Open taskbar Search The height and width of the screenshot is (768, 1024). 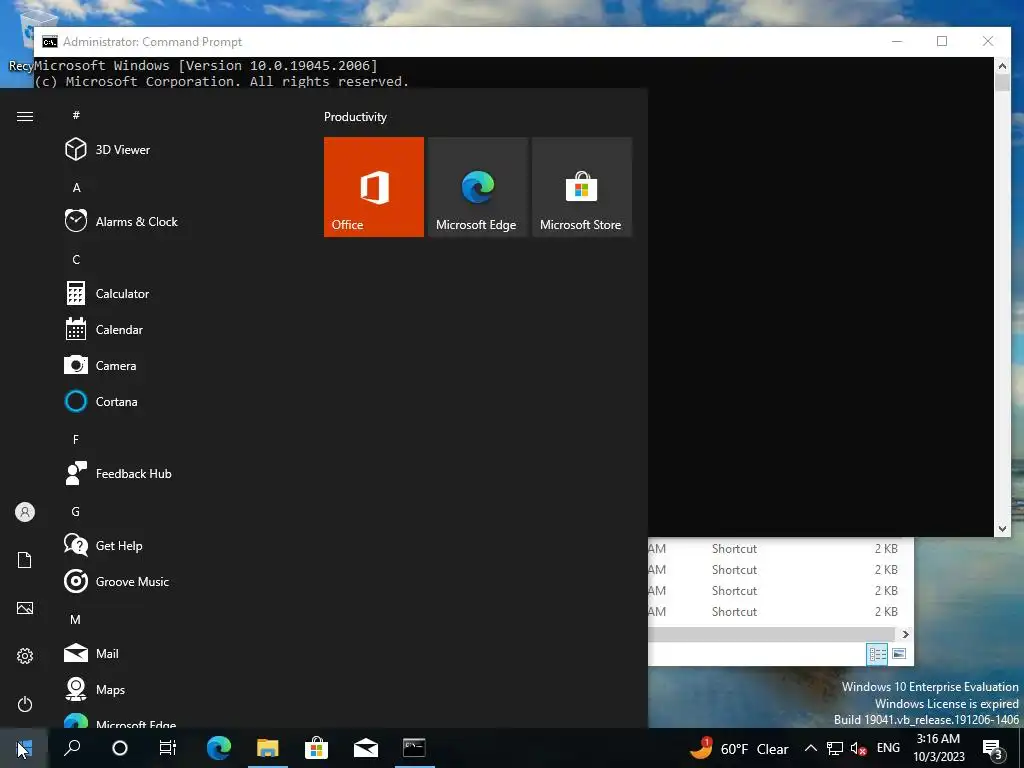click(x=72, y=748)
